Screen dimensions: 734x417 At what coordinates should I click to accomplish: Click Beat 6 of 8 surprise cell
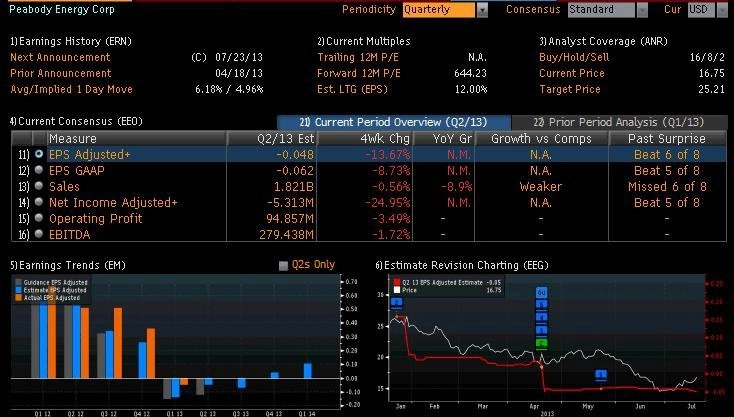click(667, 154)
